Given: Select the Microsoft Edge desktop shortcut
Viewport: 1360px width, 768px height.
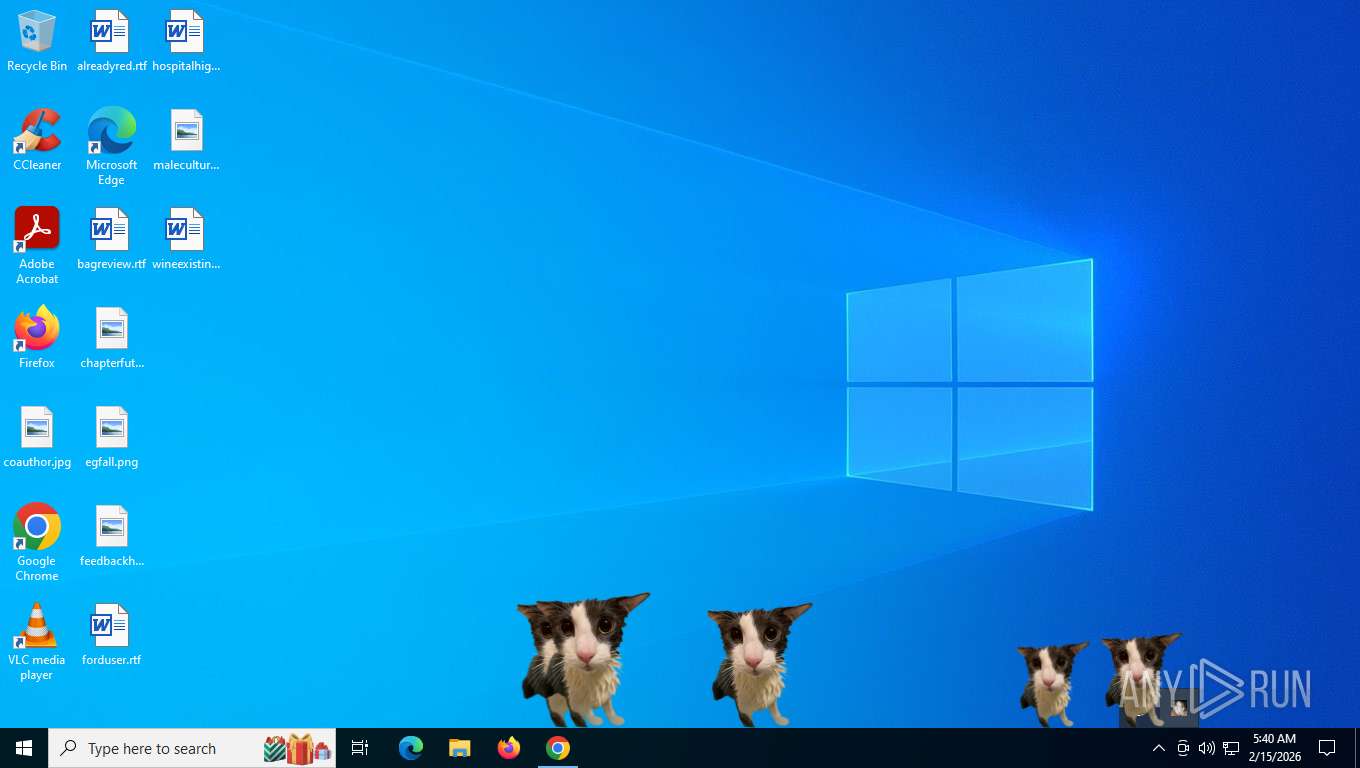Looking at the screenshot, I should pos(111,147).
